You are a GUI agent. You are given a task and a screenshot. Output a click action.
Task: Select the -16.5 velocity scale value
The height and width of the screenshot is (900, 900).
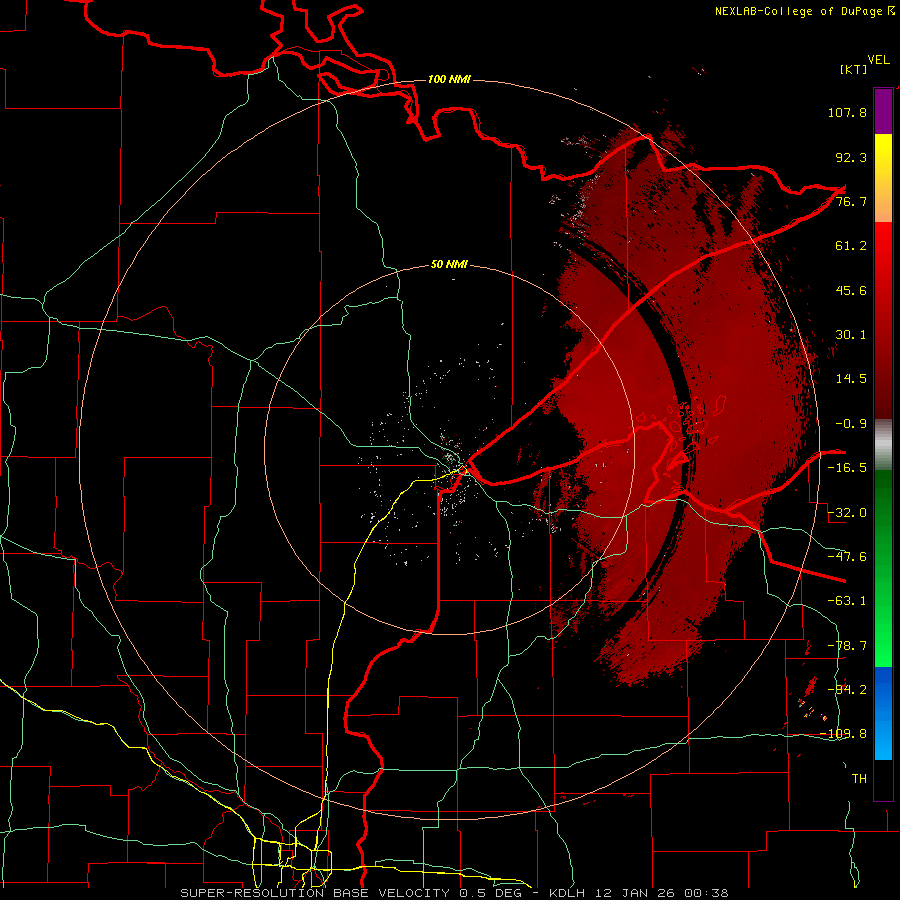[x=847, y=468]
